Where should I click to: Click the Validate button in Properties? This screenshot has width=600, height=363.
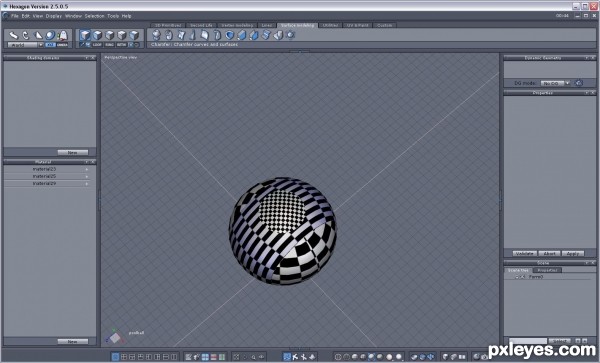524,253
